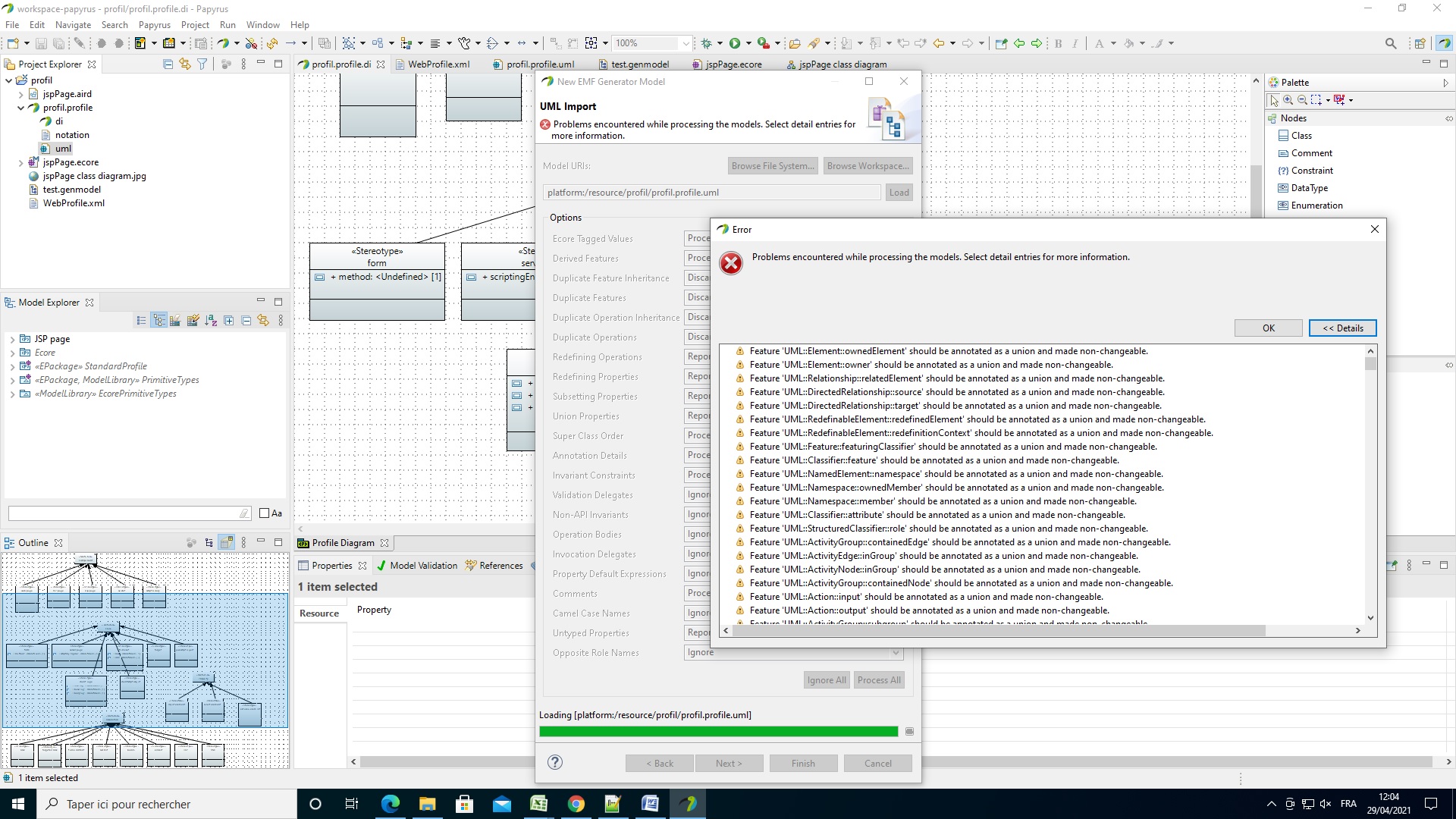
Task: Click the << Details button
Action: [x=1342, y=328]
